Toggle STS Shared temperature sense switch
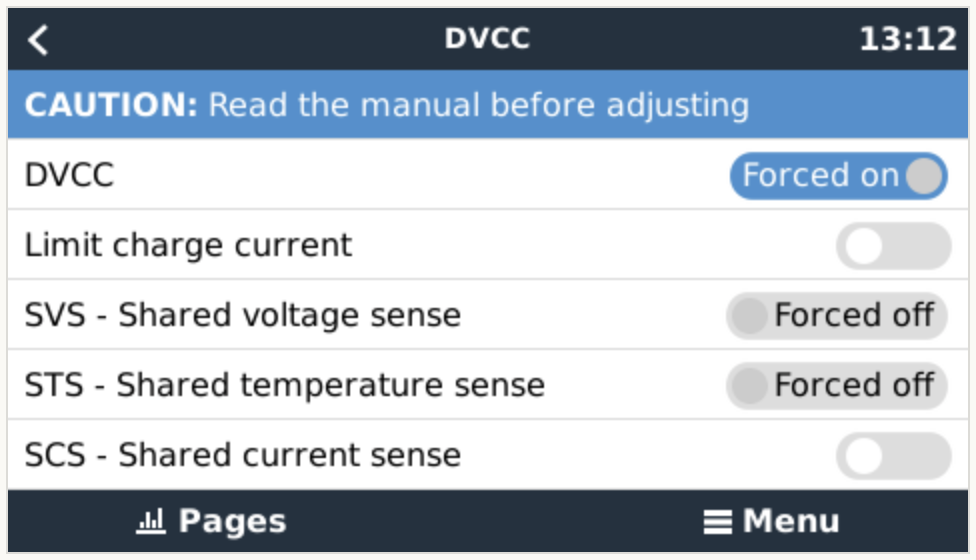976x560 pixels. tap(836, 386)
